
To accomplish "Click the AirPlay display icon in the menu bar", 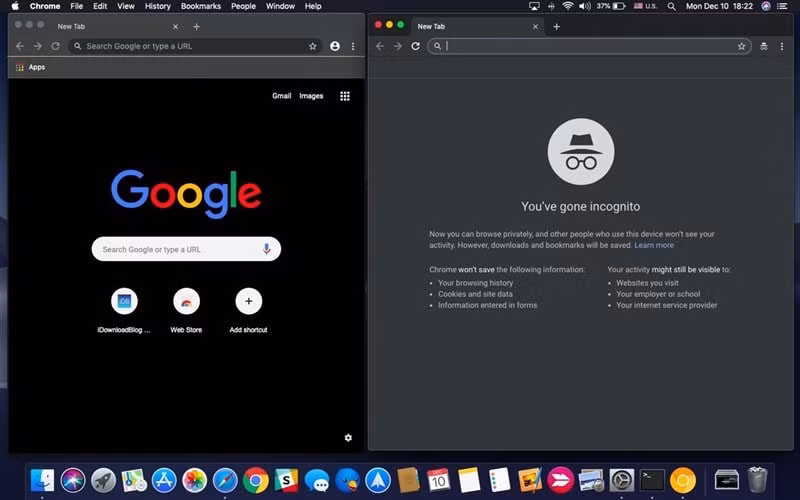I will (x=534, y=6).
